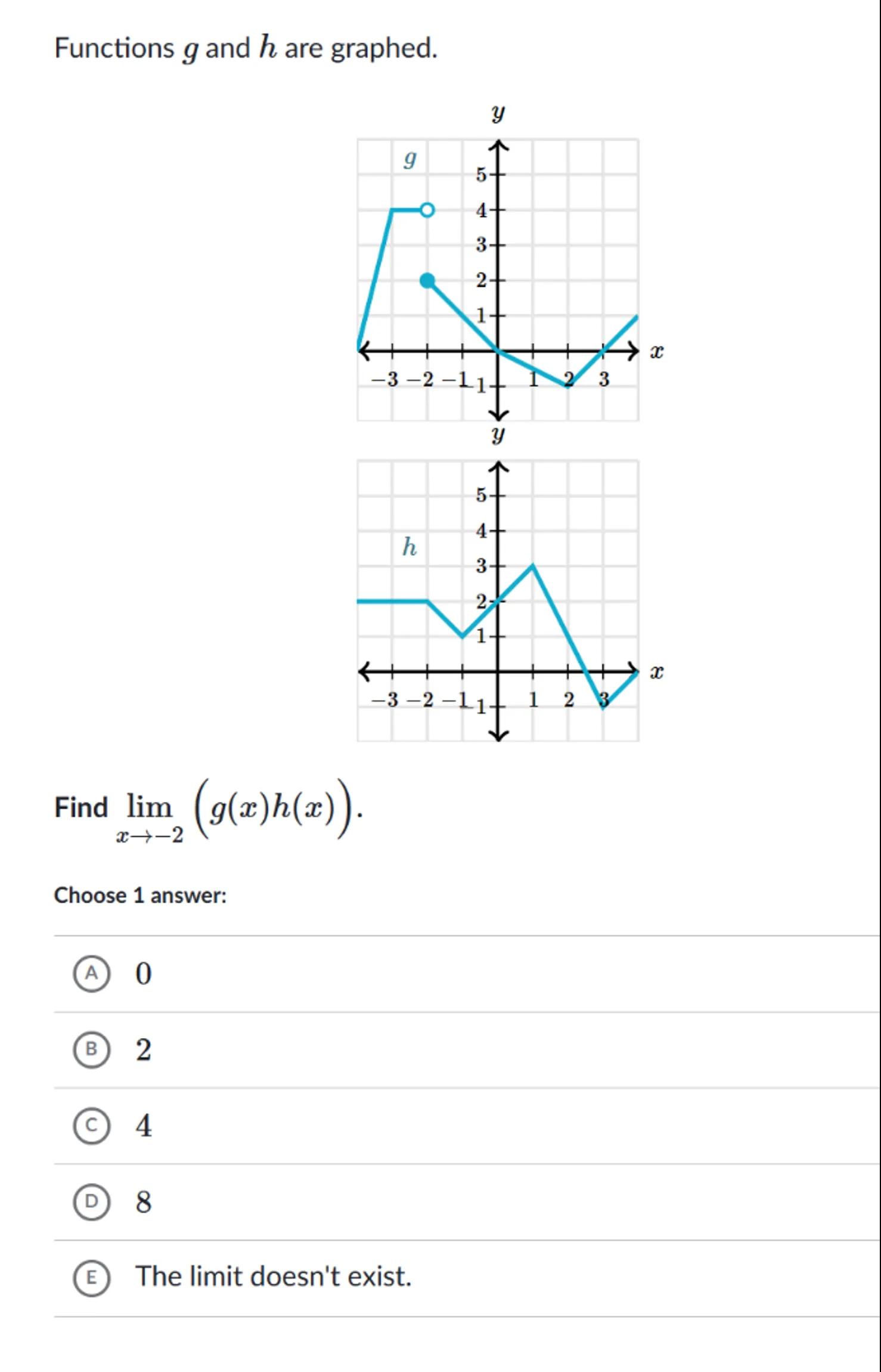The width and height of the screenshot is (881, 1372).
Task: Click the filled dot on graph g
Action: point(427,280)
